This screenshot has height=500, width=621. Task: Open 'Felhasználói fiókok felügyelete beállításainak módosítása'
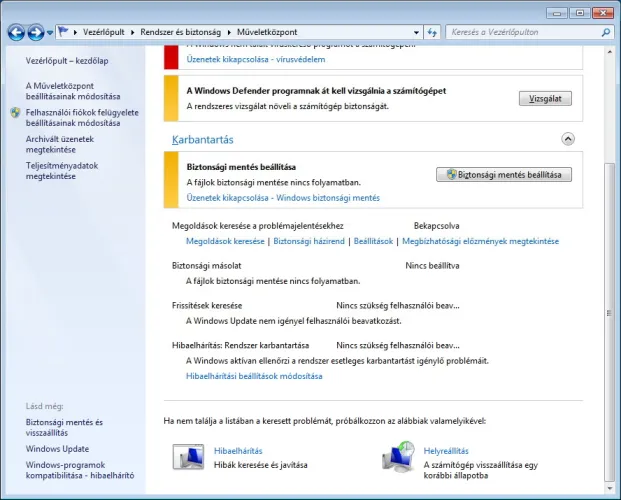click(x=82, y=118)
